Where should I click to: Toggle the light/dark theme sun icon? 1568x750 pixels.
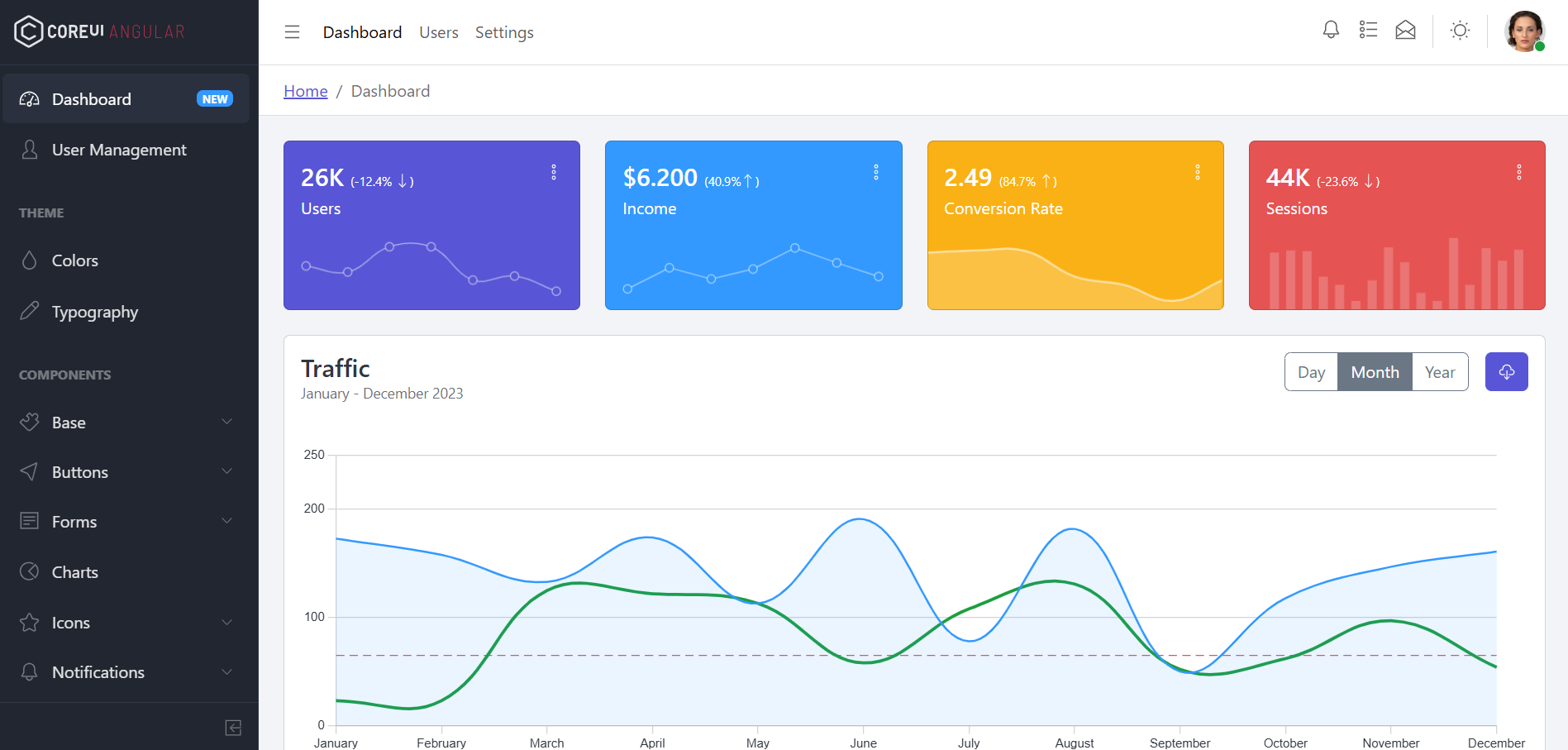click(x=1460, y=30)
